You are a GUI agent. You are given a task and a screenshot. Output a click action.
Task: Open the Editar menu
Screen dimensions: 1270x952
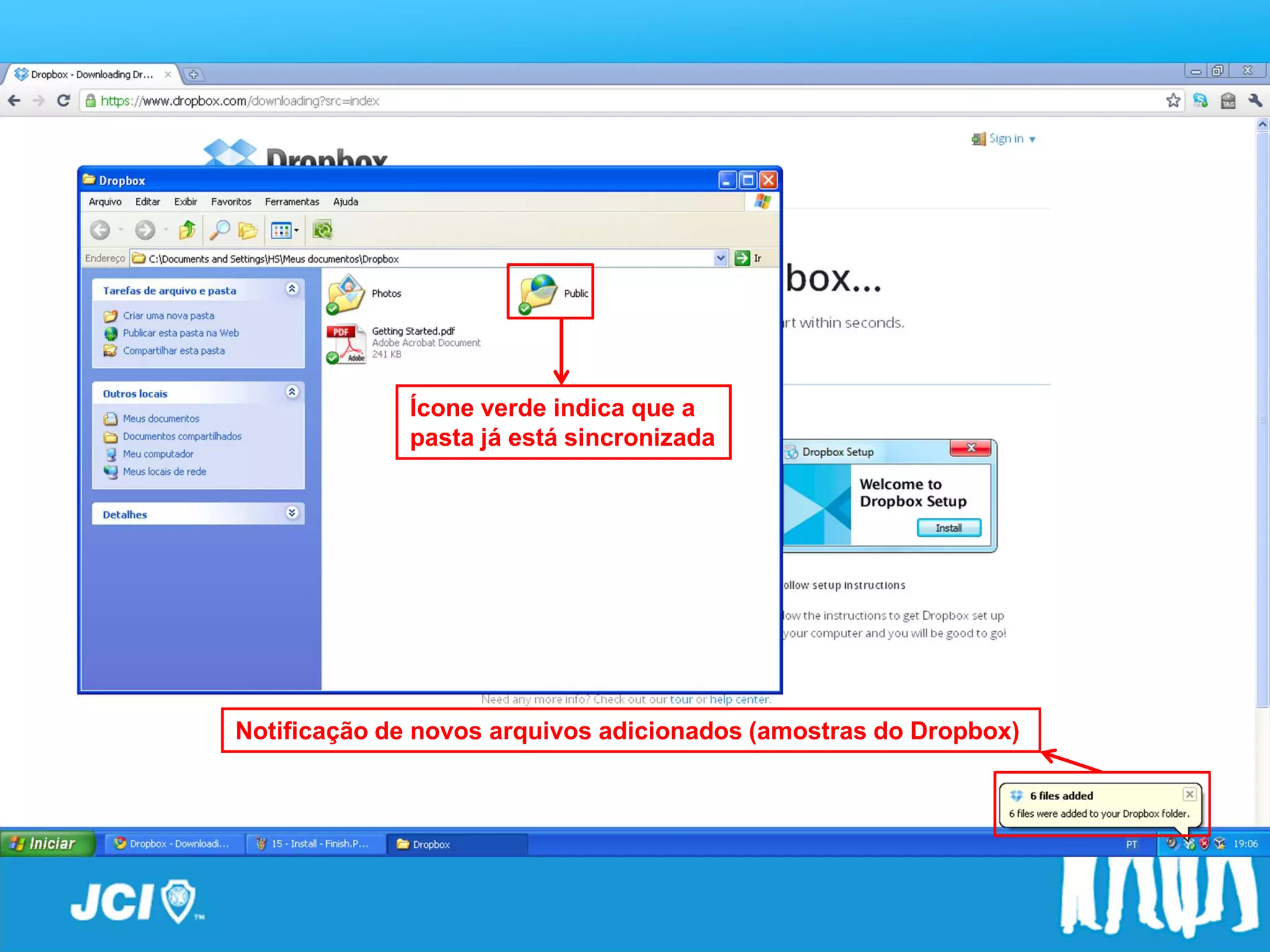click(148, 202)
